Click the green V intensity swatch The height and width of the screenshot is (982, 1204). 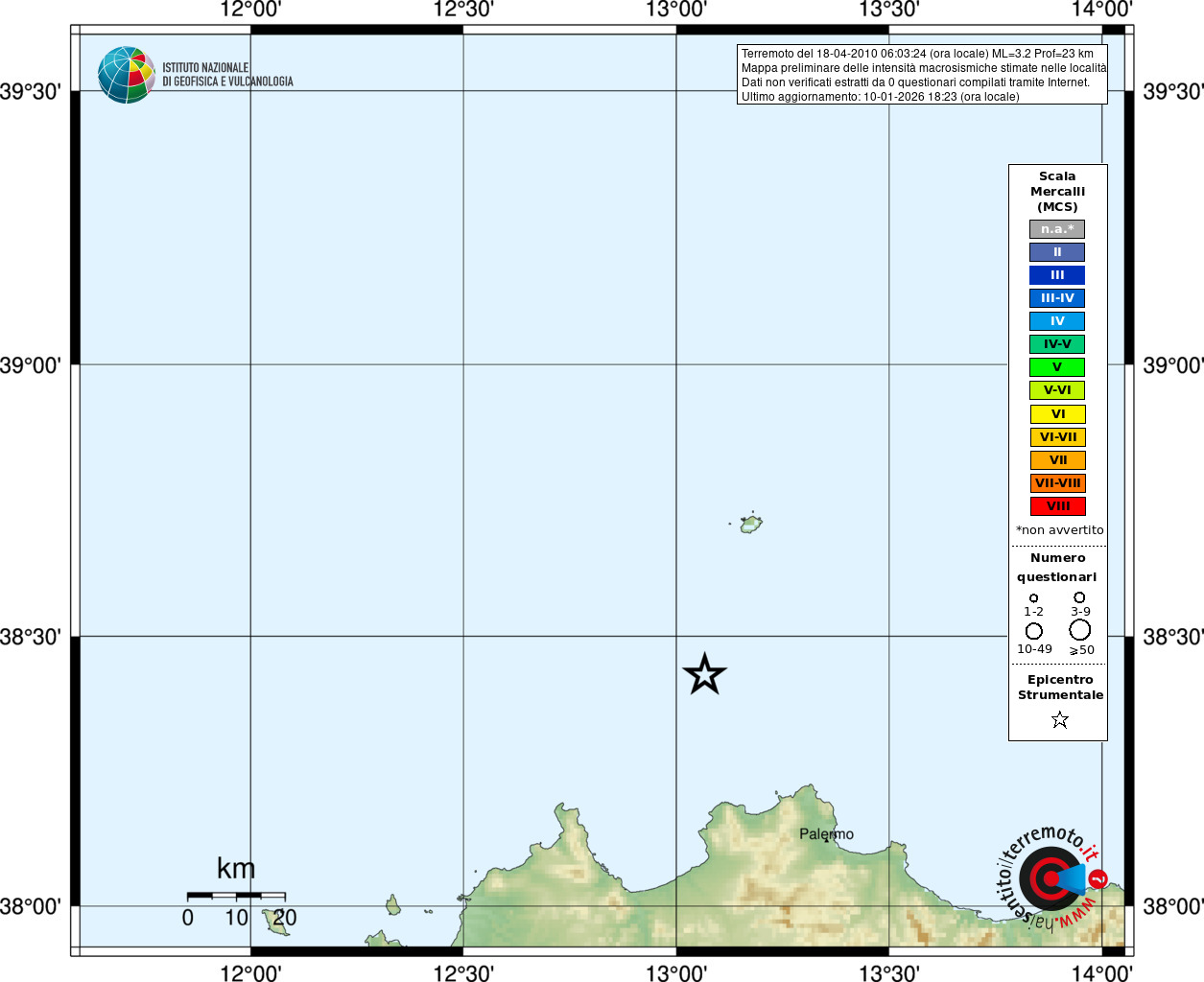(x=1057, y=367)
